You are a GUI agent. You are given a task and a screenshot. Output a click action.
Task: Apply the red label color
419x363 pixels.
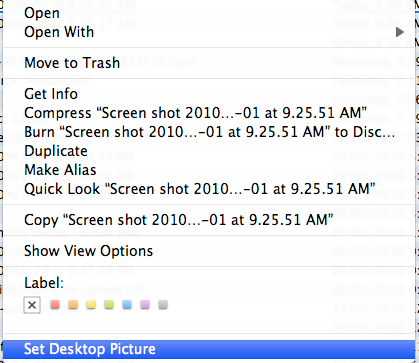[x=55, y=304]
